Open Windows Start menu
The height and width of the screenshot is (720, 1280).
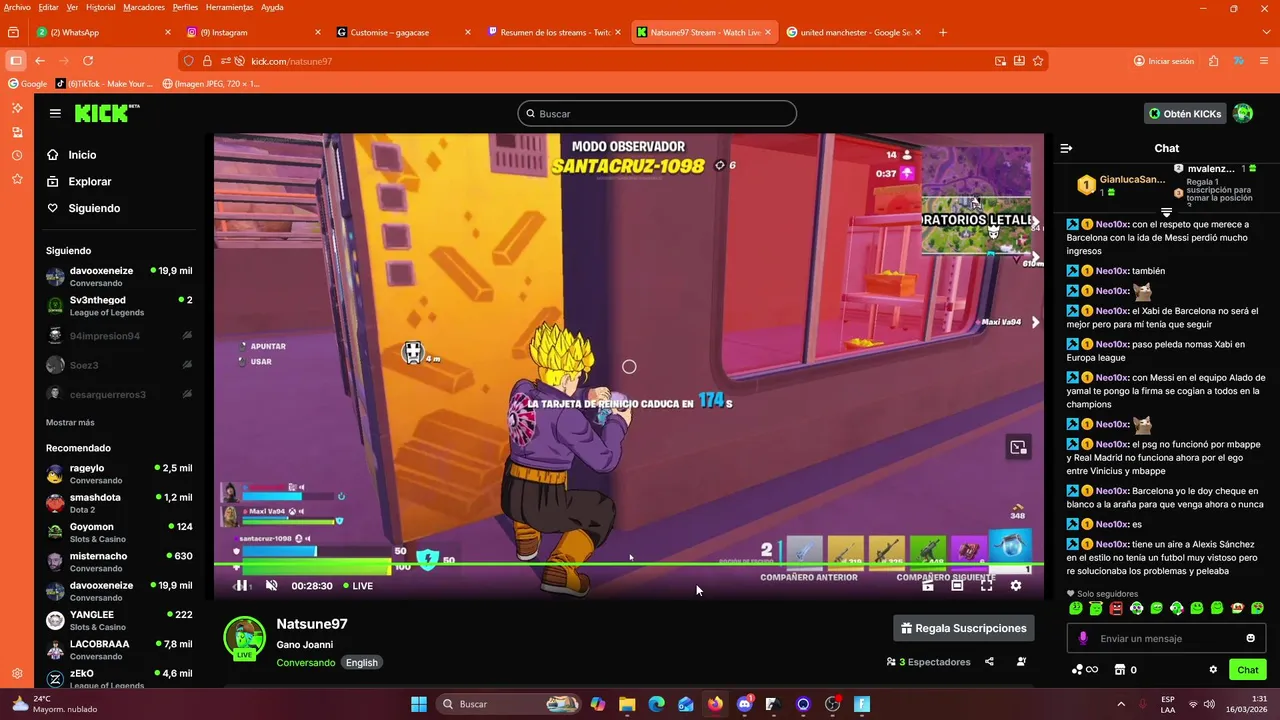point(419,704)
